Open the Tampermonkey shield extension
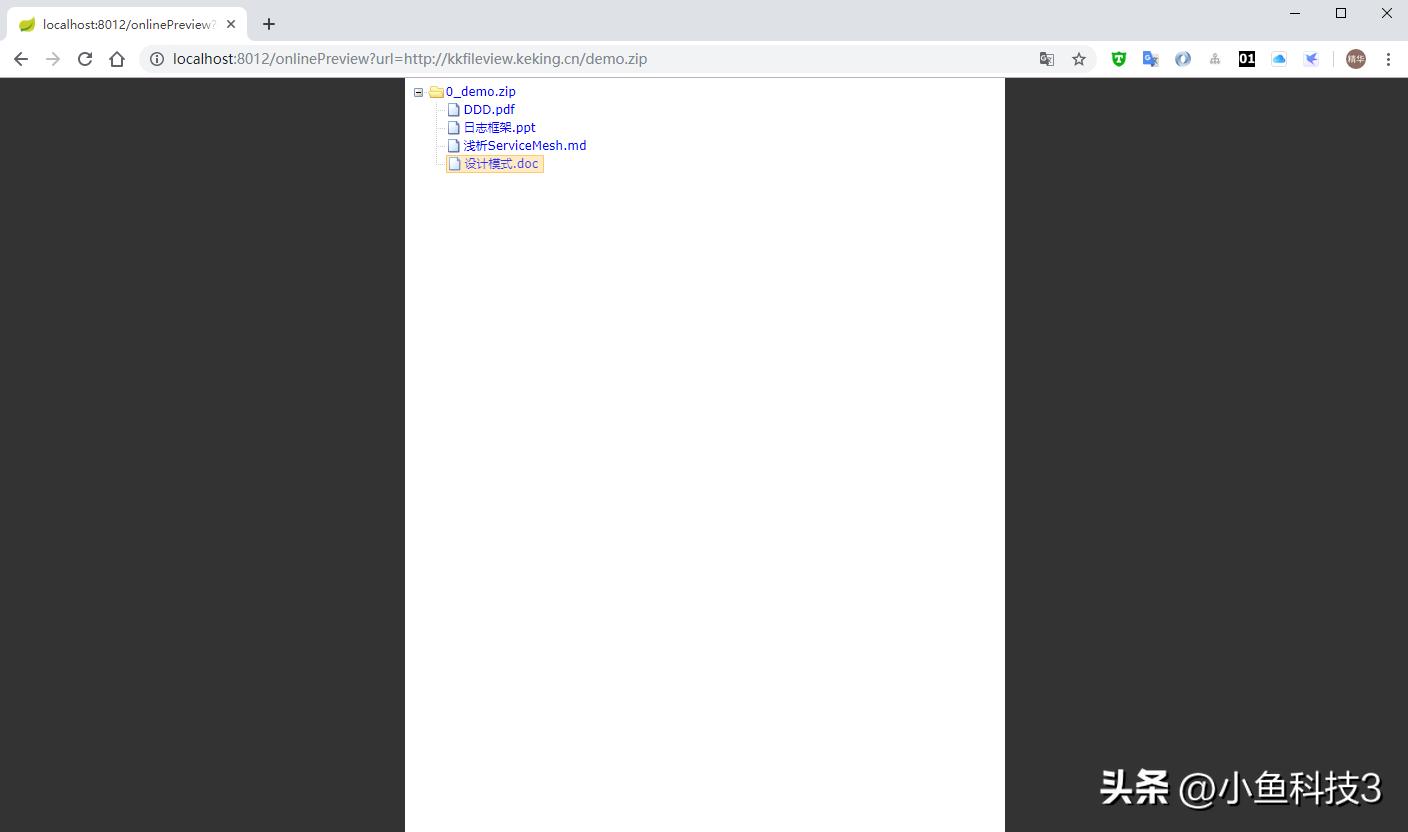The height and width of the screenshot is (832, 1408). tap(1118, 59)
